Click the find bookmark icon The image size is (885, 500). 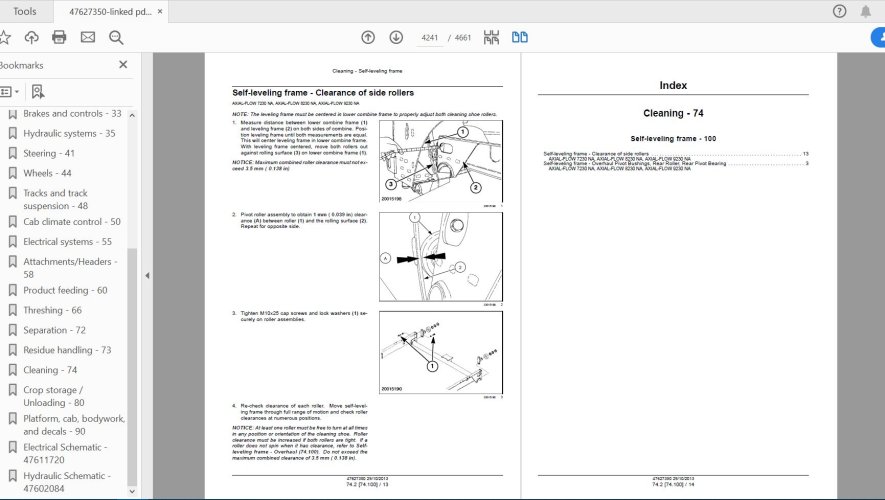(37, 91)
